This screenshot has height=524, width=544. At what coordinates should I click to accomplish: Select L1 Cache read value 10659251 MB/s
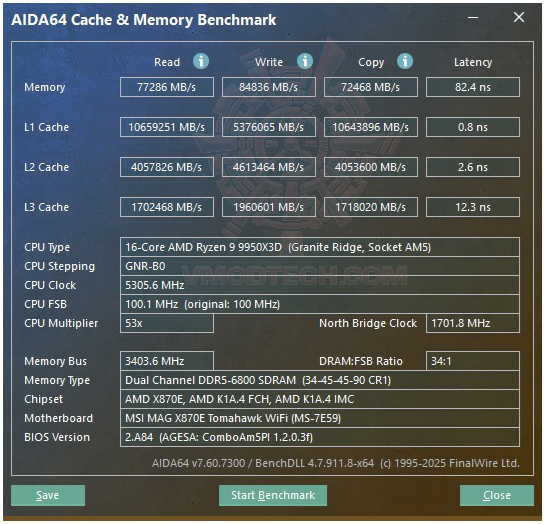pyautogui.click(x=167, y=127)
